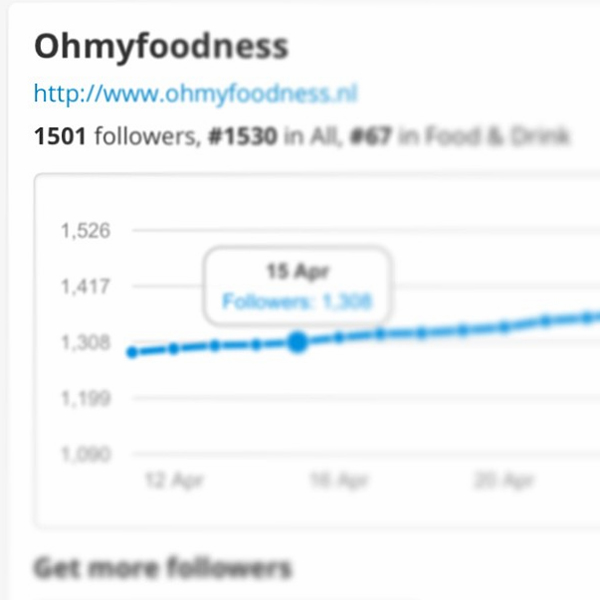Select the highlighted 15 Apr data point

coord(298,342)
